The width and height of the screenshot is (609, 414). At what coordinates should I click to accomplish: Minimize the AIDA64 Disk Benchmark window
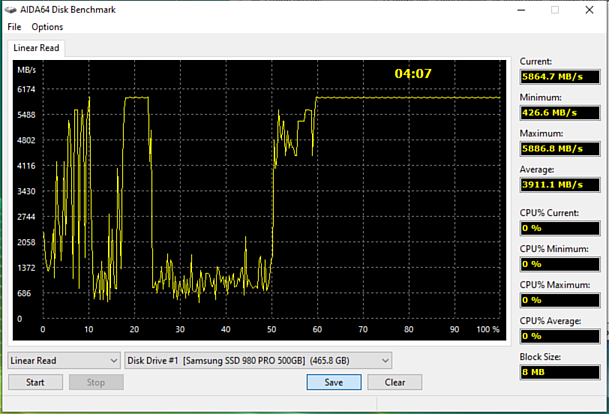pos(521,10)
